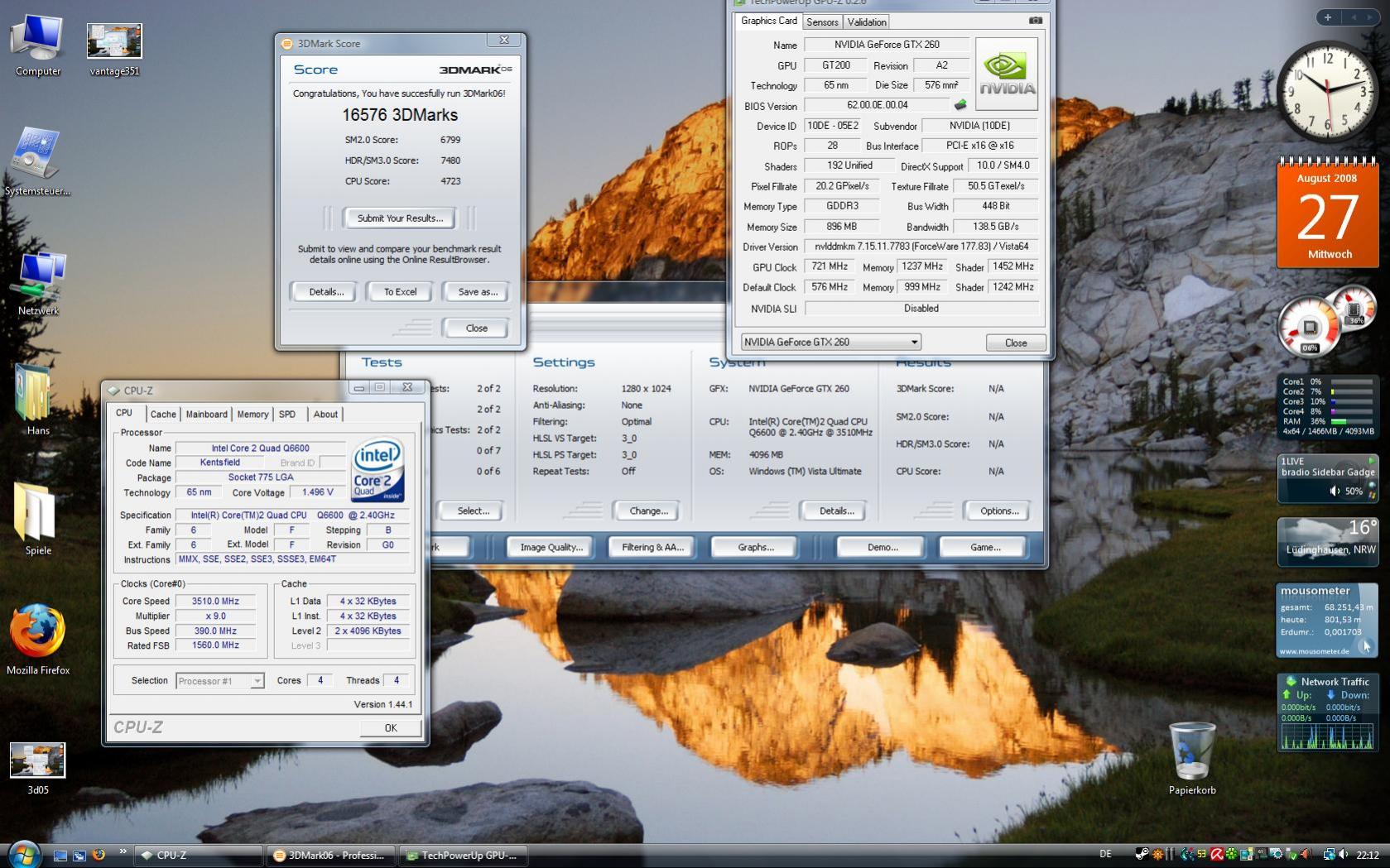
Task: Export the score with To Excel button
Action: coord(400,292)
